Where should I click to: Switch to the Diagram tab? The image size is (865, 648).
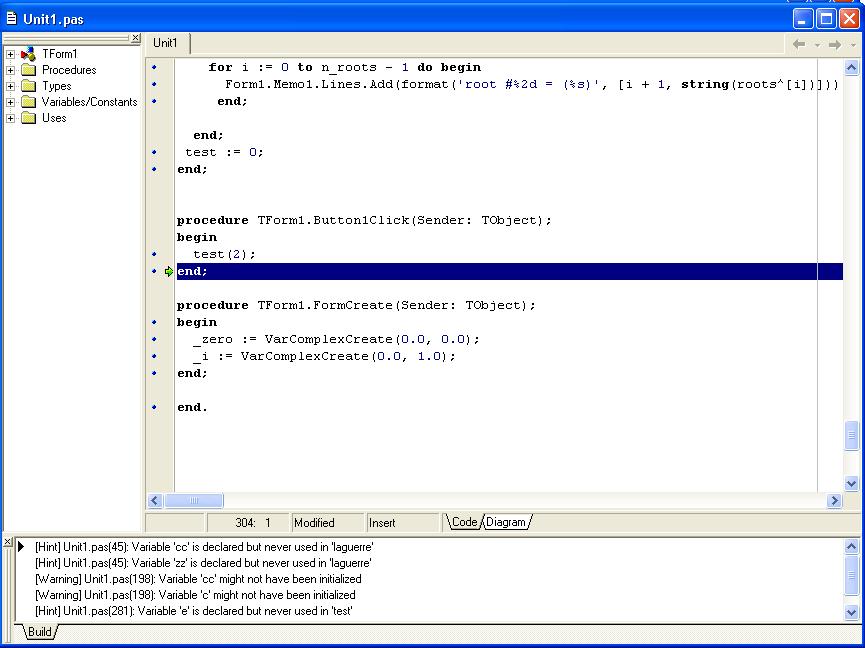click(x=506, y=522)
